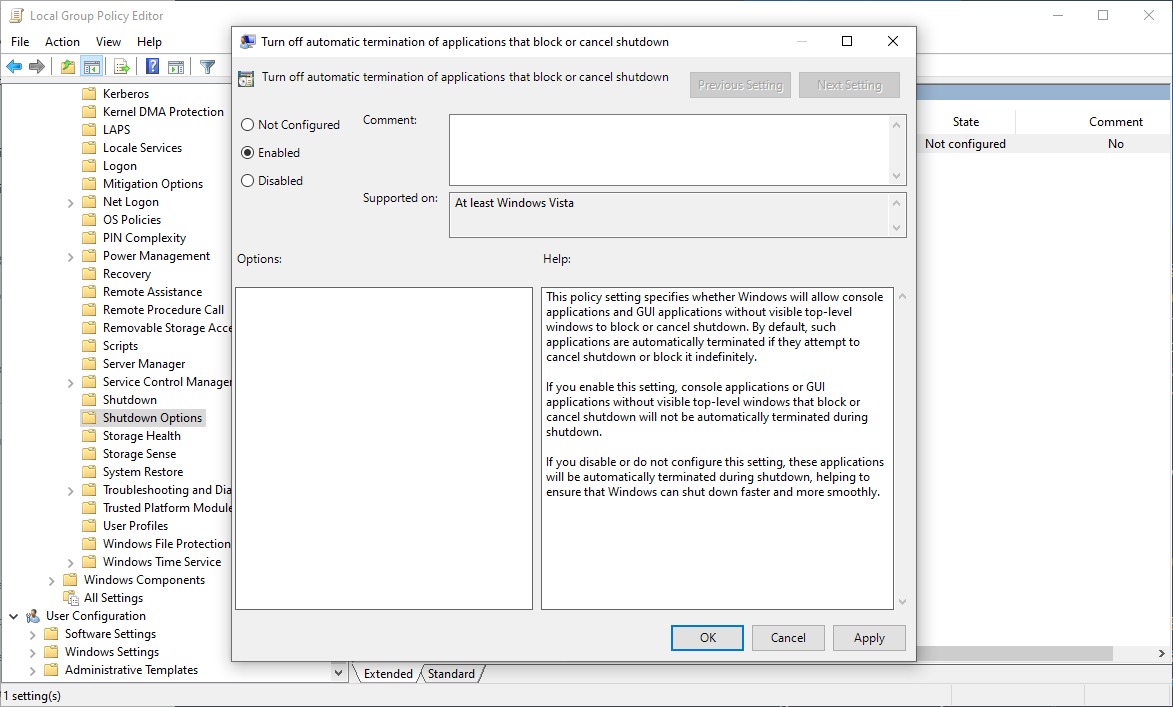
Task: Expand the Net Logon tree node
Action: click(x=70, y=202)
